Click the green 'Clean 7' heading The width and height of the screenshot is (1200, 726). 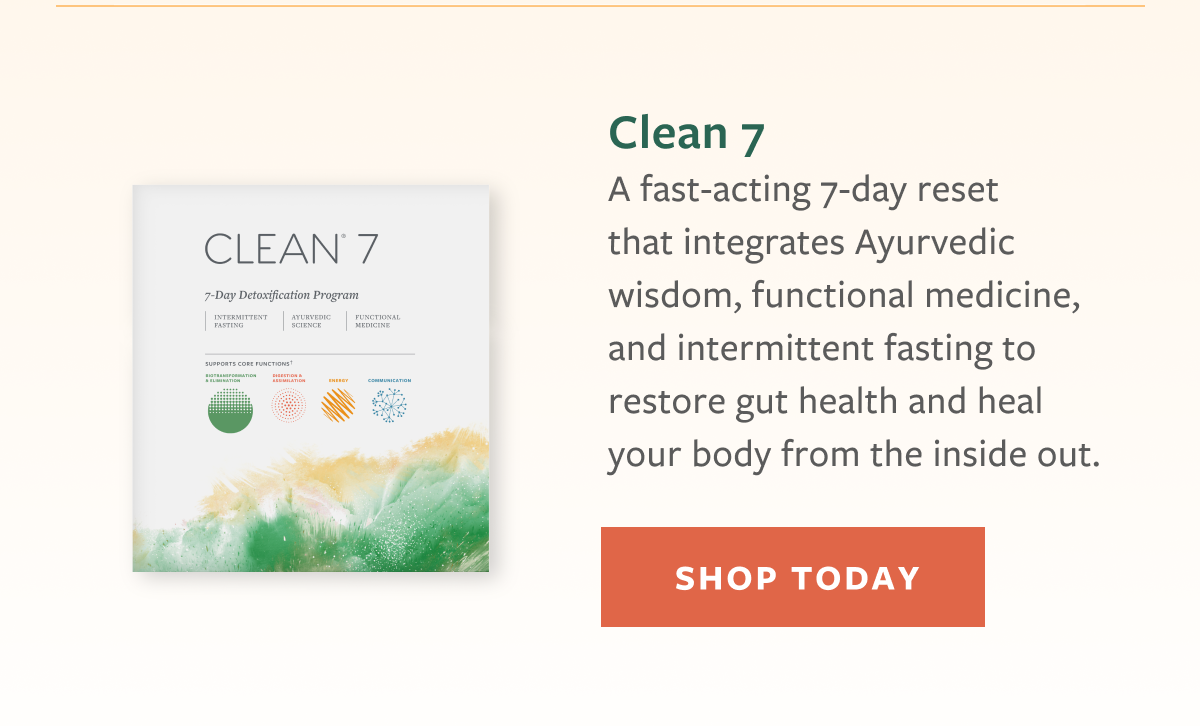coord(687,134)
